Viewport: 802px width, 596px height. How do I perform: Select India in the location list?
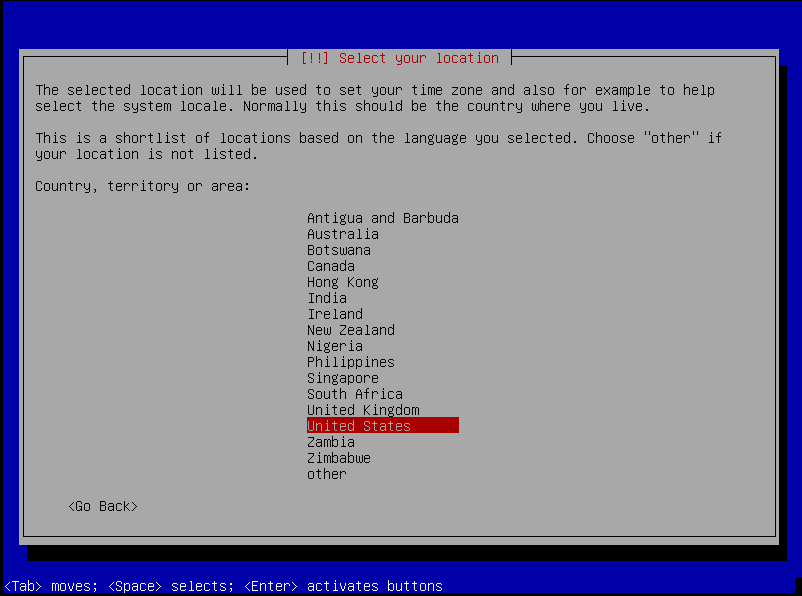pos(327,298)
